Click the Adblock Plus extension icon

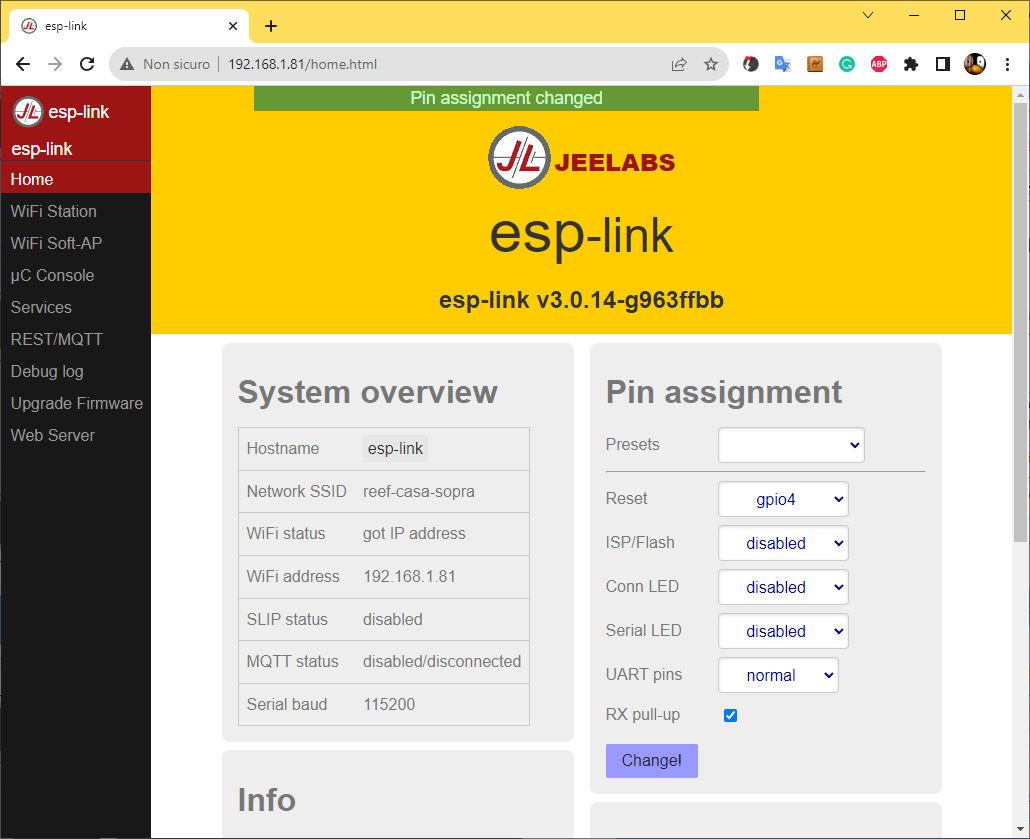(x=879, y=64)
